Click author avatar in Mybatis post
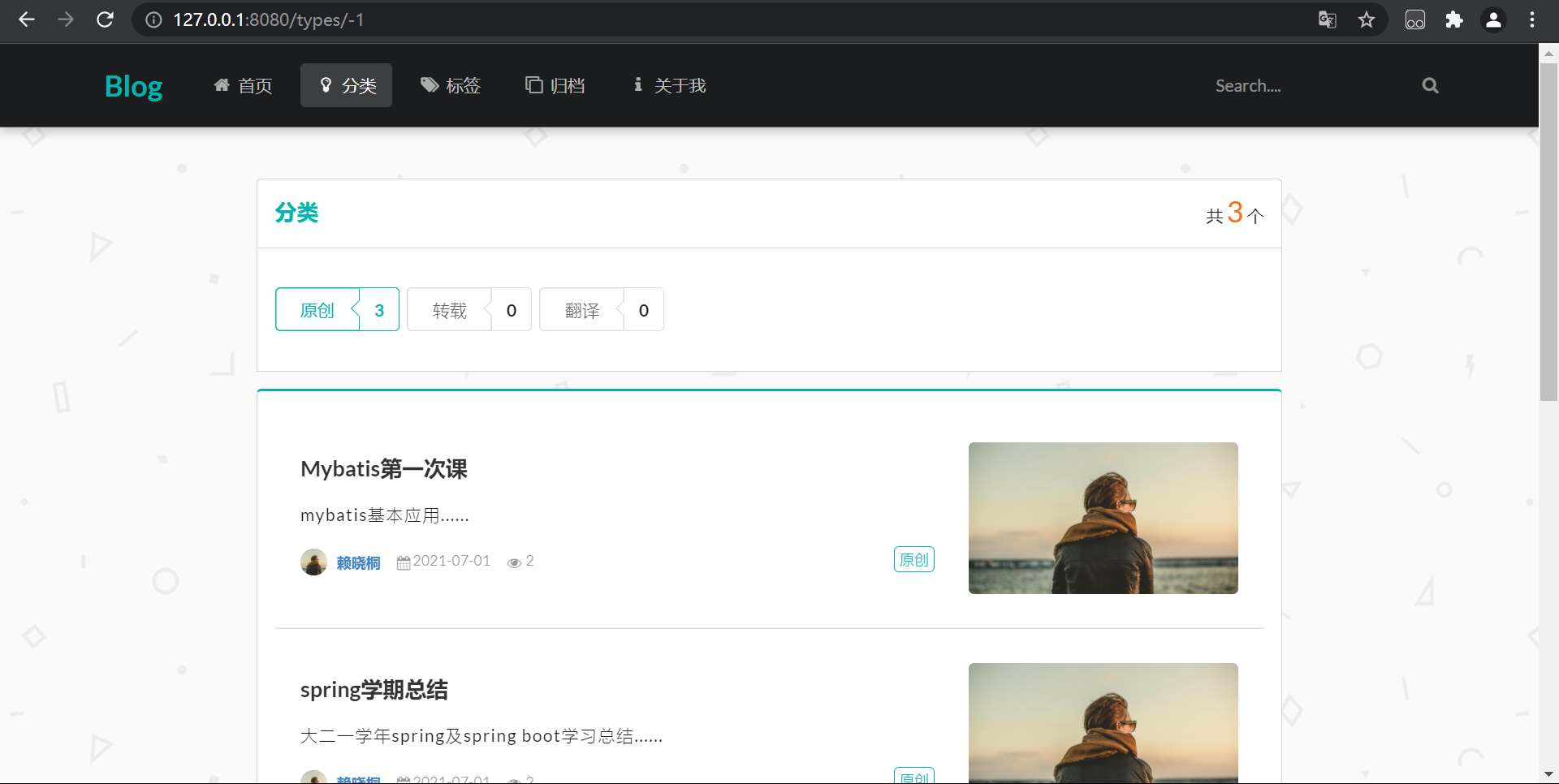The image size is (1559, 784). pyautogui.click(x=313, y=562)
